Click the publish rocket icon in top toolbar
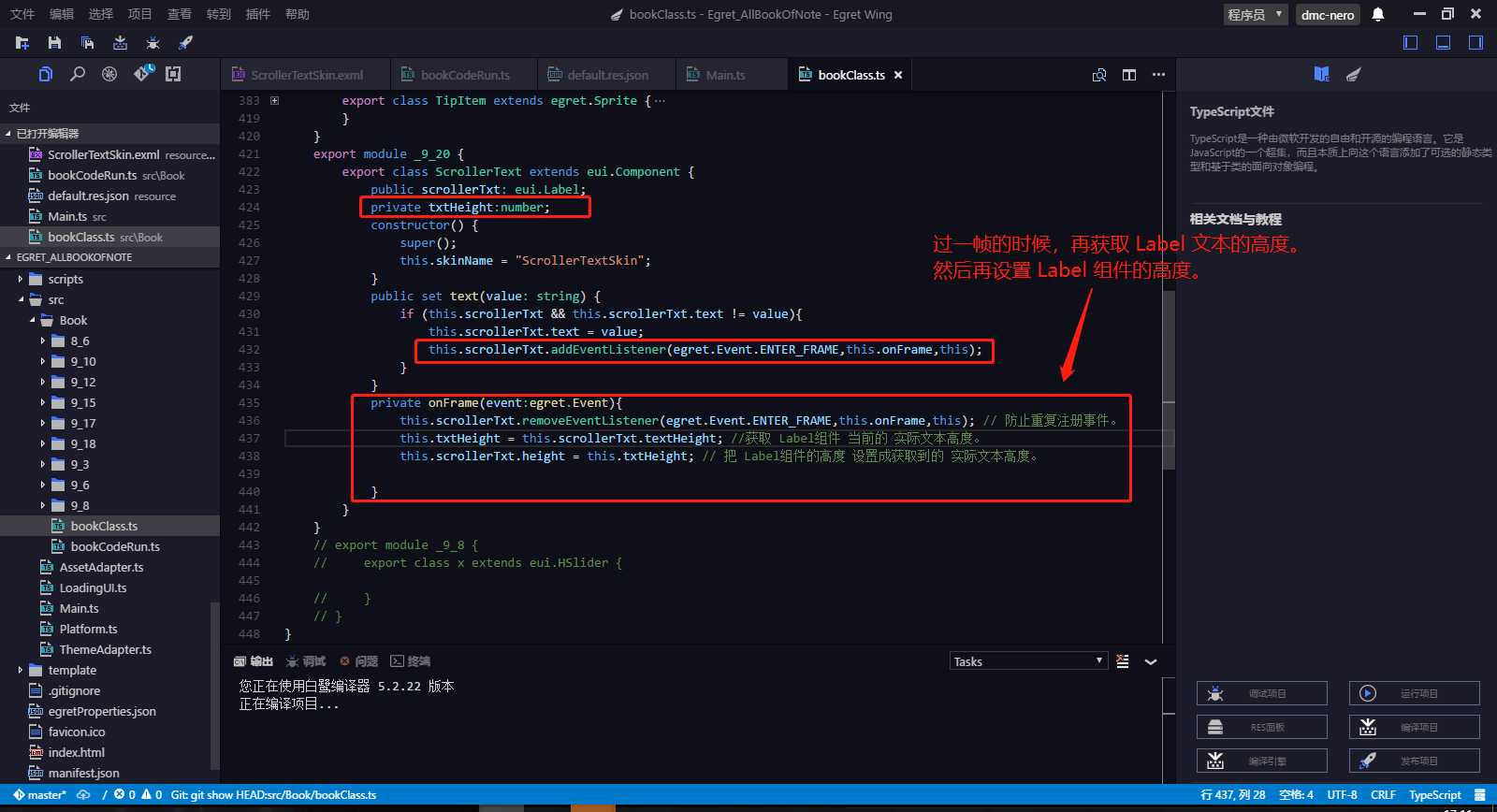 [185, 43]
